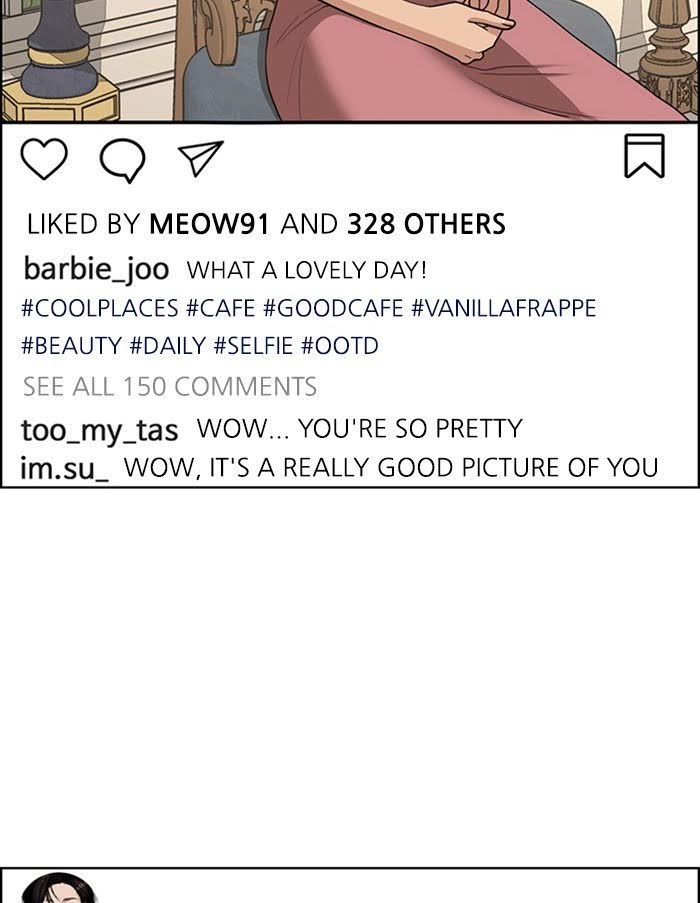Open the #BEAUTY hashtag
This screenshot has height=903, width=700.
(x=72, y=347)
